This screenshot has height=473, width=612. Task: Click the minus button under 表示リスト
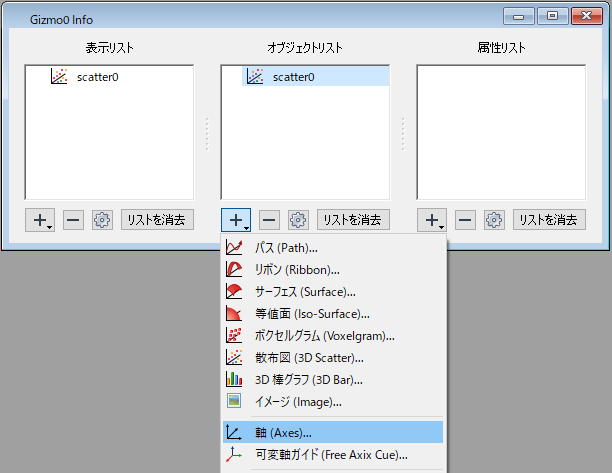[74, 220]
